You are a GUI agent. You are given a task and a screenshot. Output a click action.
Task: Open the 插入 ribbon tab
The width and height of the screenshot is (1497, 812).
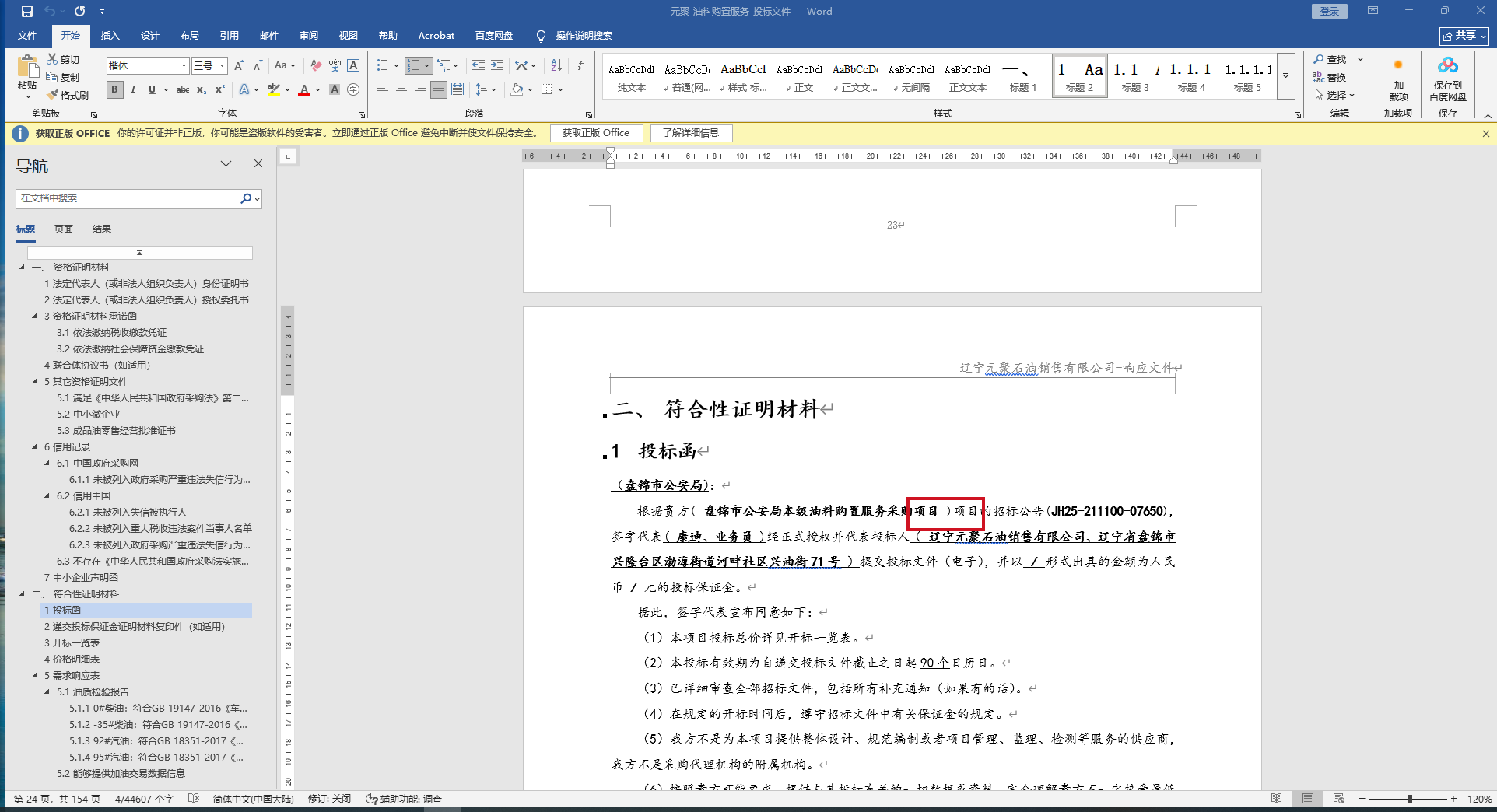pos(110,36)
